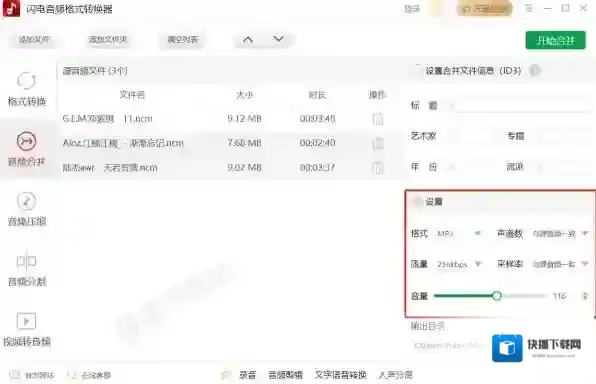The image size is (596, 384).
Task: Click the 大小 size column header
Action: 244,95
